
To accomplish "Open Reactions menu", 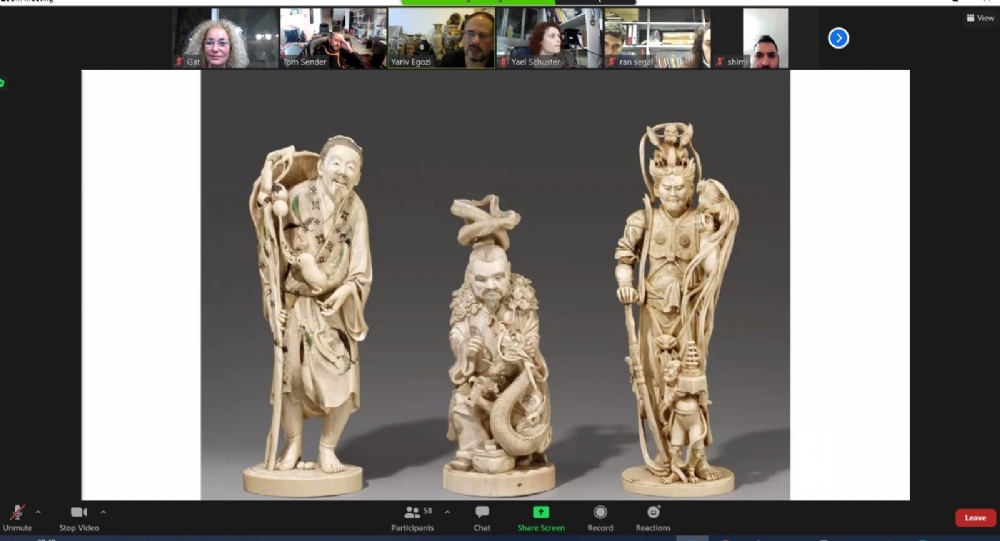I will pyautogui.click(x=653, y=517).
